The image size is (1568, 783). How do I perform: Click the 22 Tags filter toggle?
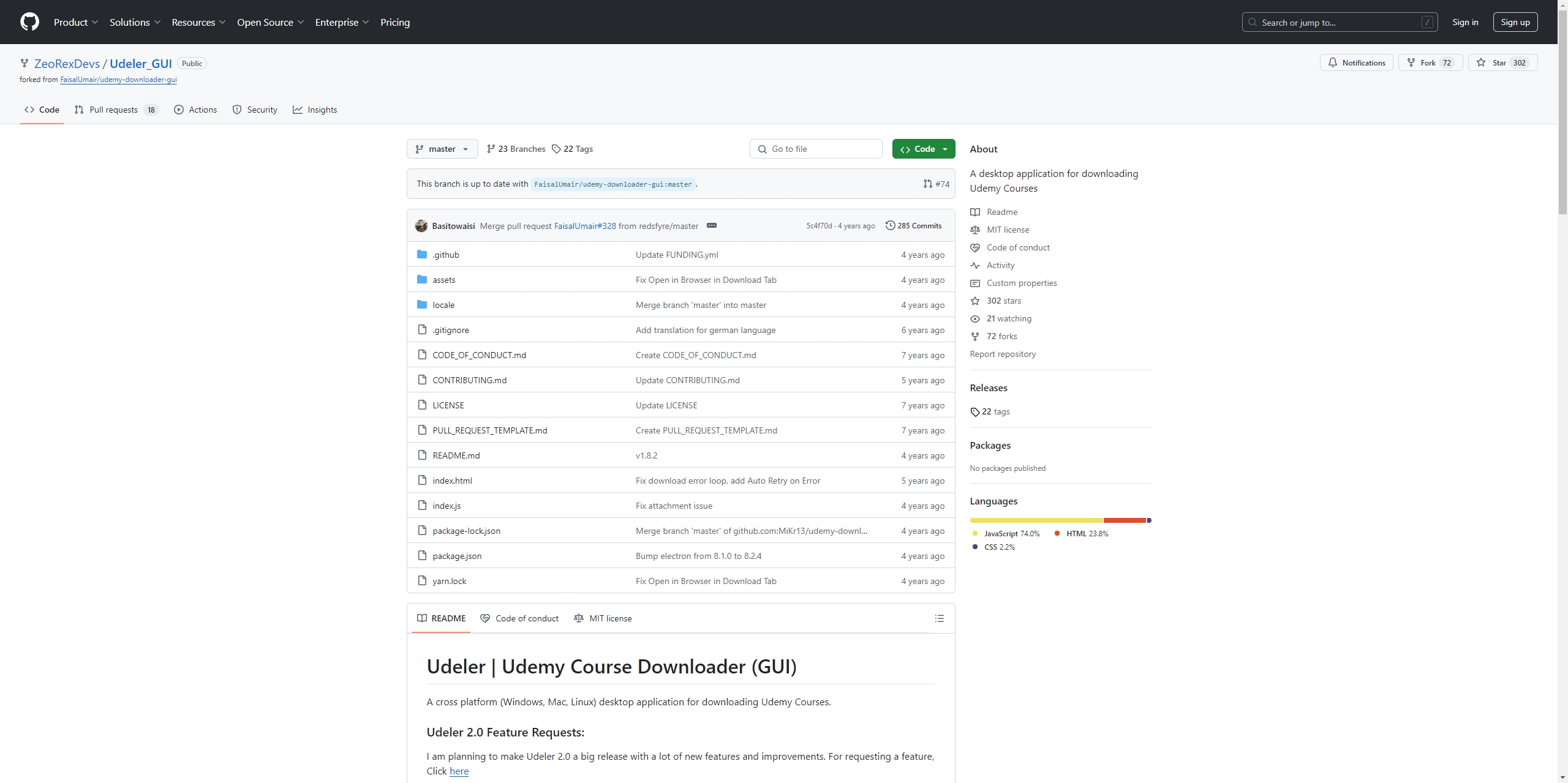572,148
